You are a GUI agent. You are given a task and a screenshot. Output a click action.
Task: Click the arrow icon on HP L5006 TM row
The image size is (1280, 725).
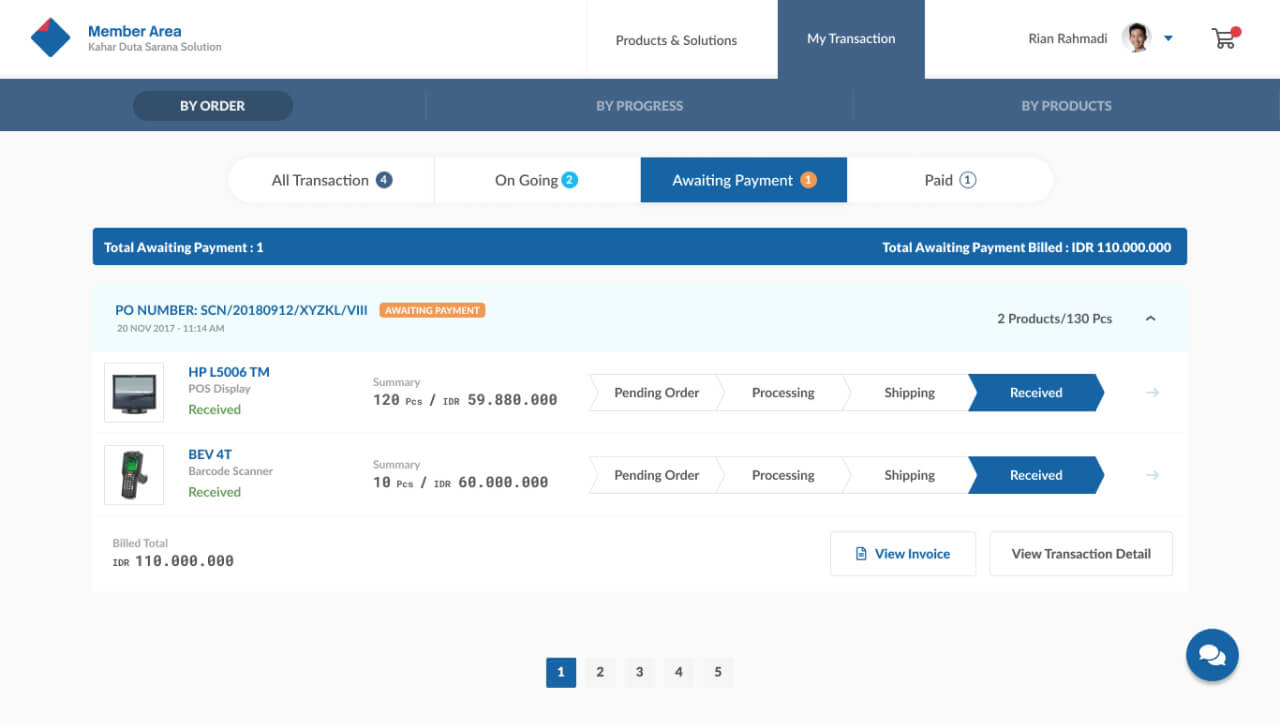[x=1152, y=393]
